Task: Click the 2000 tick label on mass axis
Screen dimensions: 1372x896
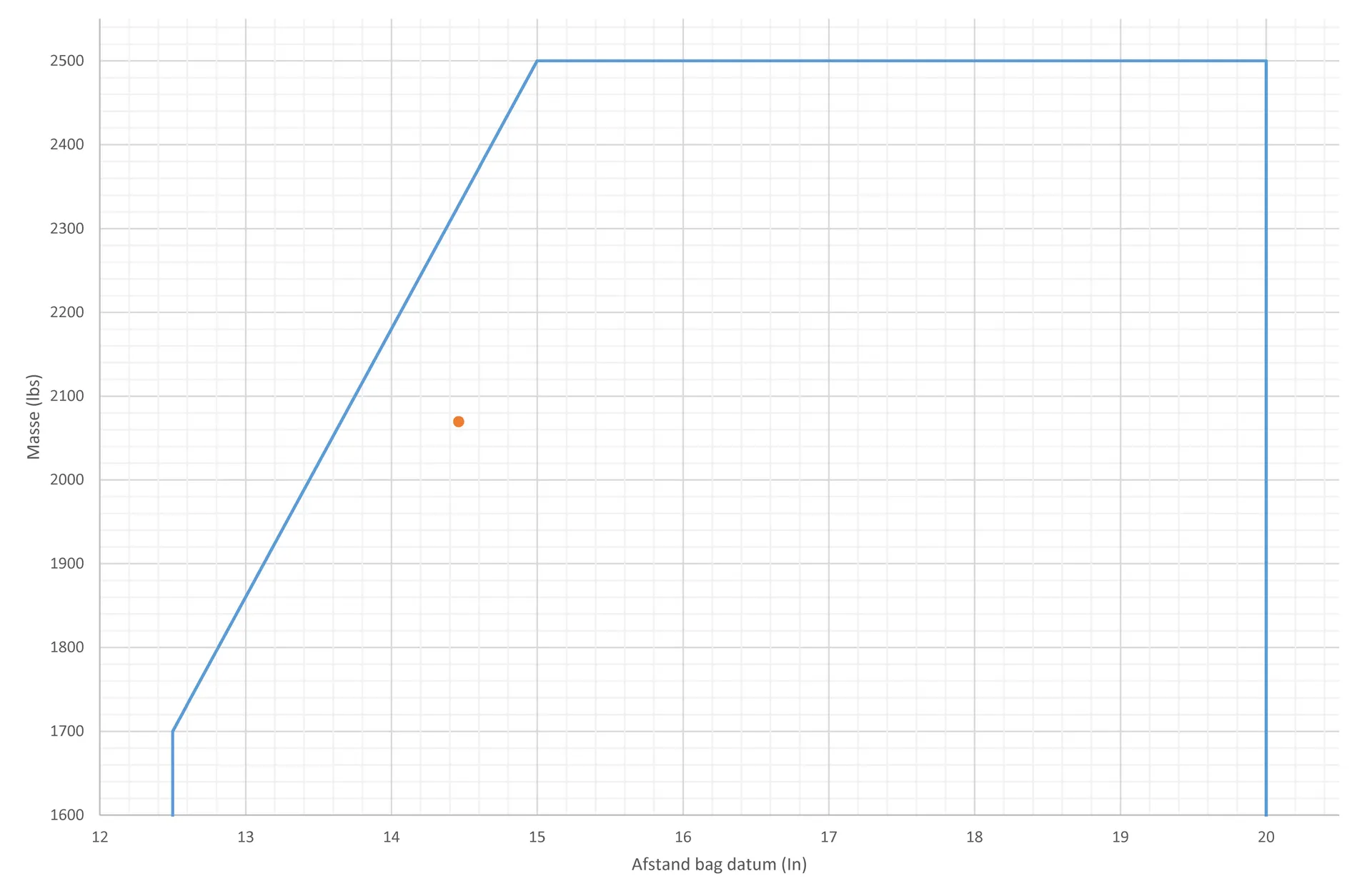Action: [x=67, y=479]
